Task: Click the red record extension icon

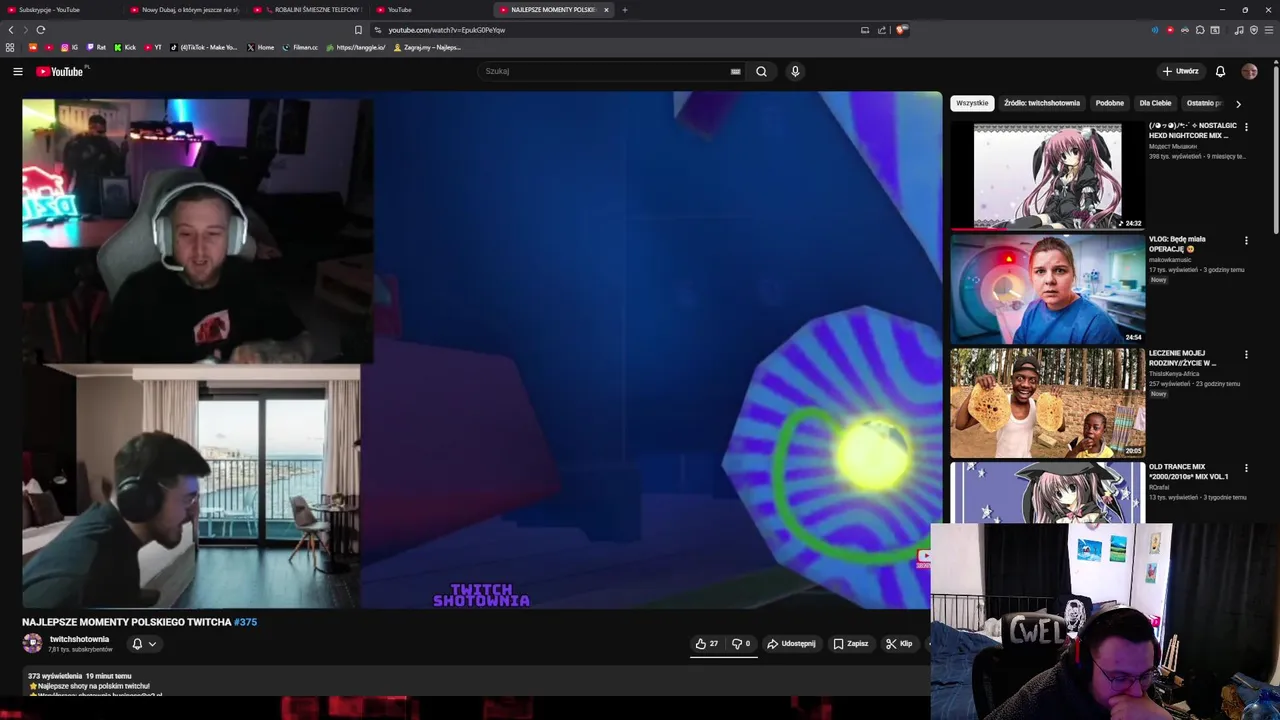Action: [x=1170, y=30]
